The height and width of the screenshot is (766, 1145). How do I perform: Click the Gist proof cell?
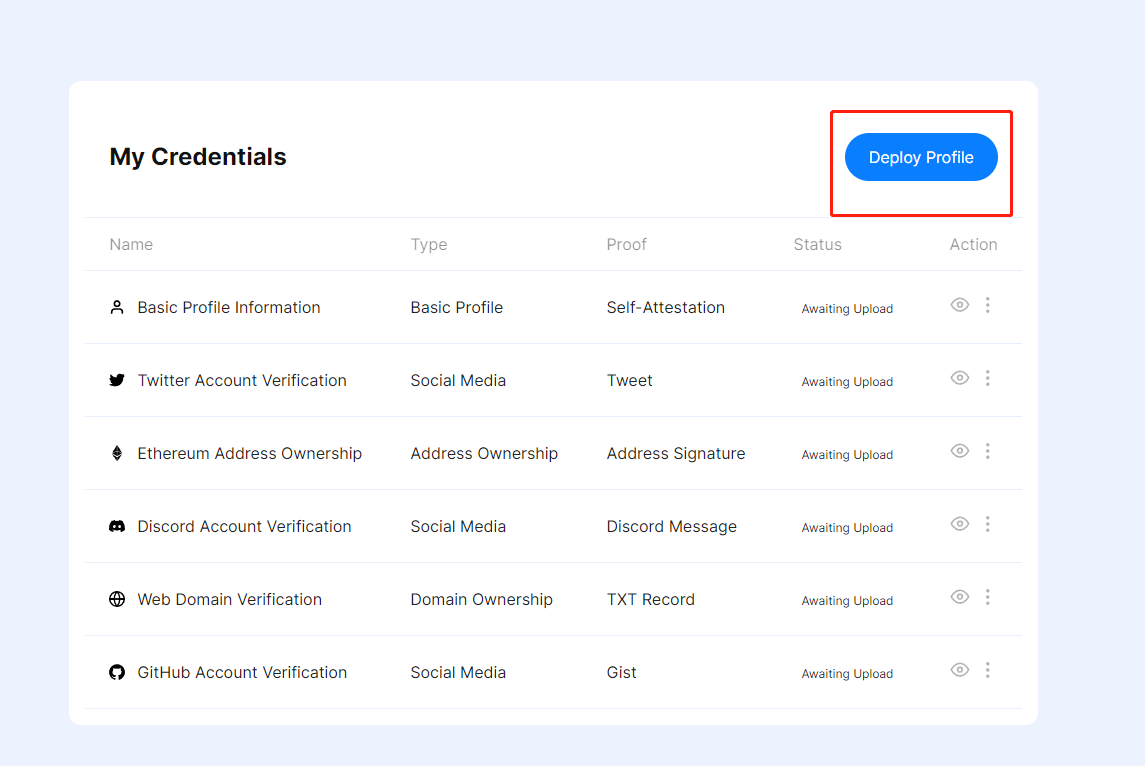coord(621,673)
